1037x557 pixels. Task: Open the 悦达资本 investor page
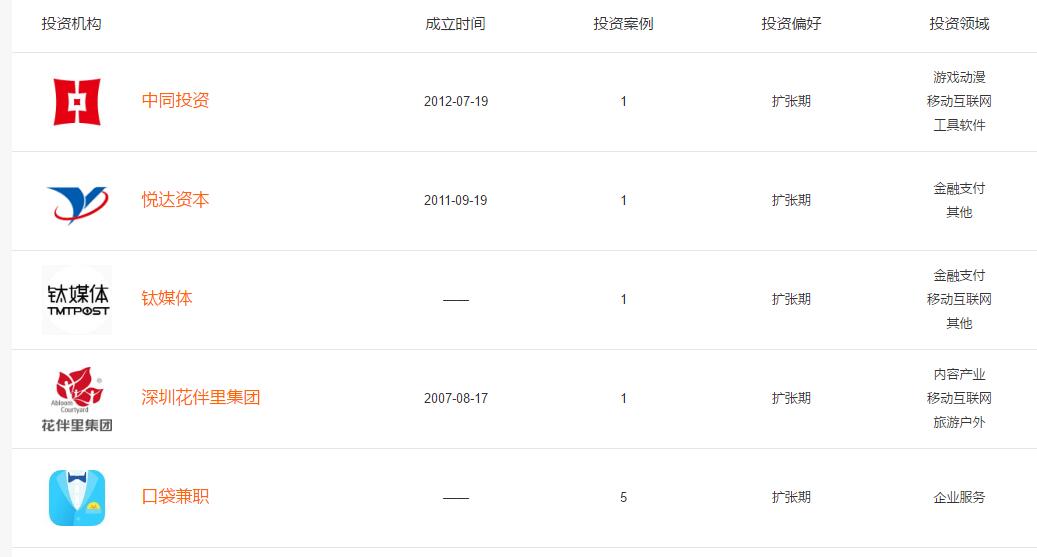pyautogui.click(x=175, y=200)
